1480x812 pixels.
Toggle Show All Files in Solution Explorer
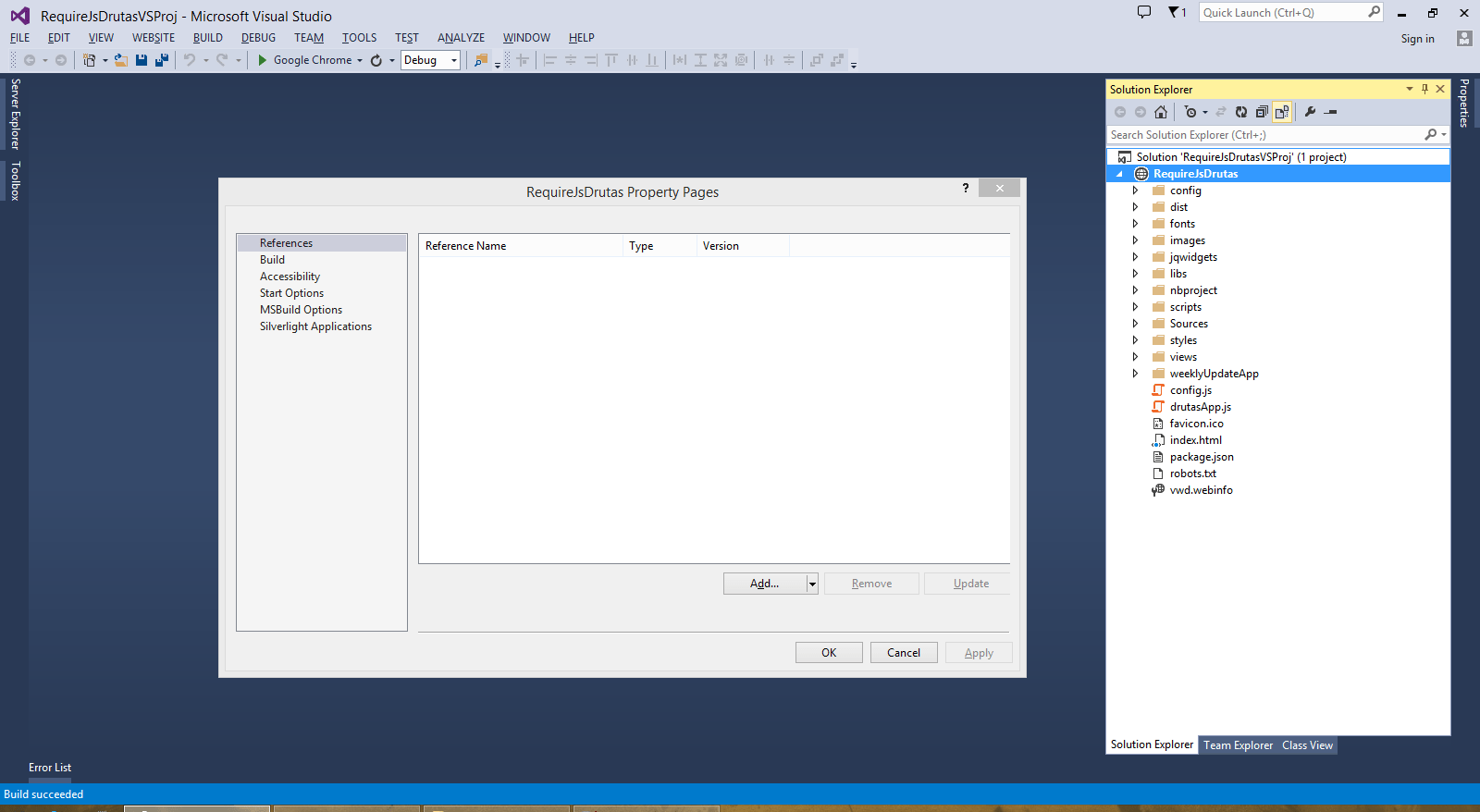click(1282, 112)
